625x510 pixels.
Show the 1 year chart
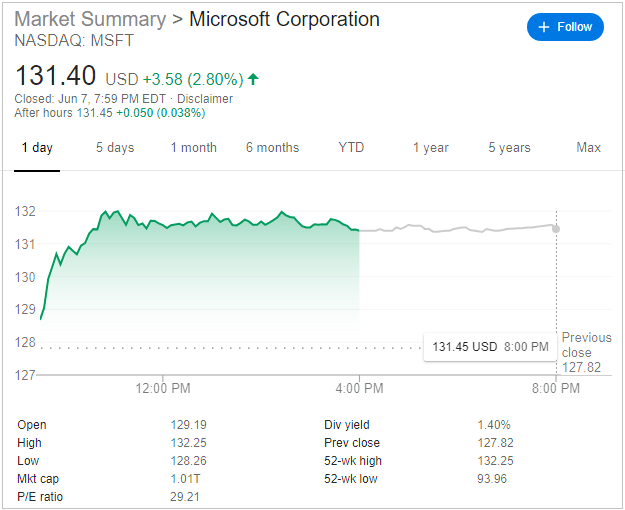pos(431,148)
